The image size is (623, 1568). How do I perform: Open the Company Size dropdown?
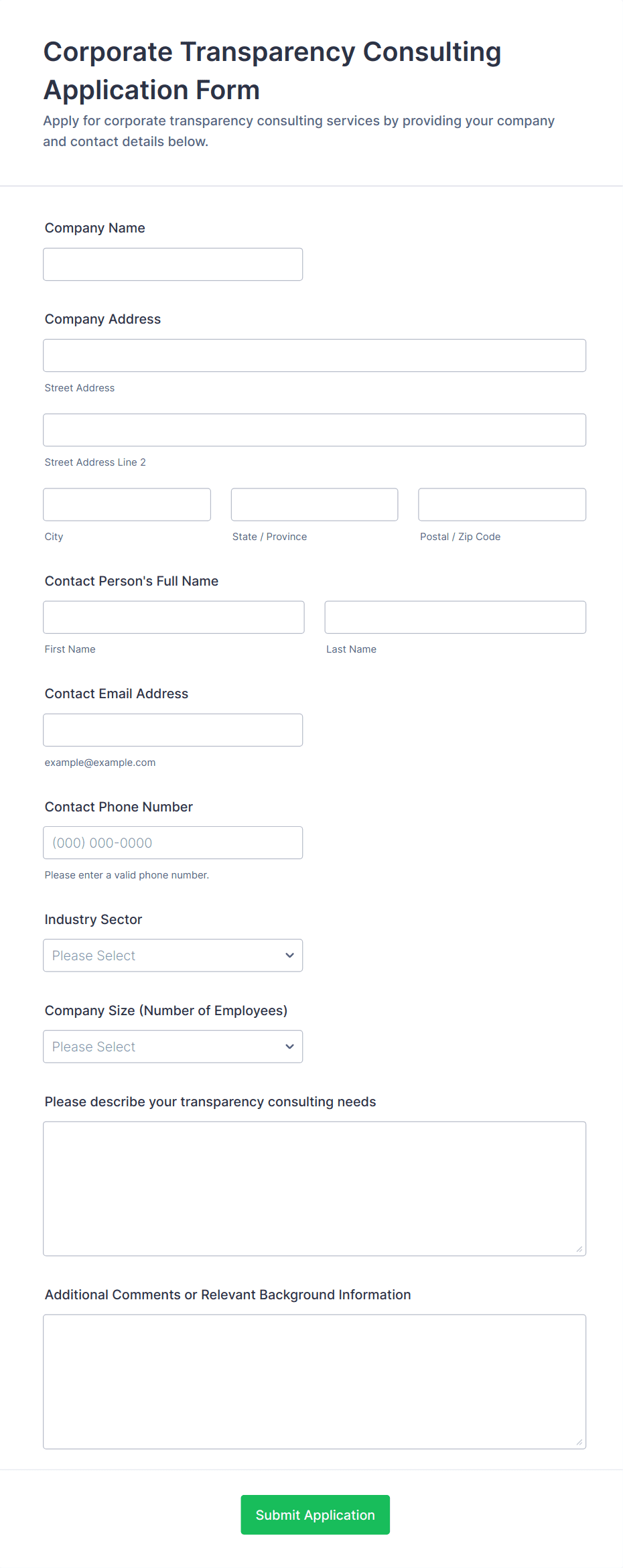[x=172, y=1046]
